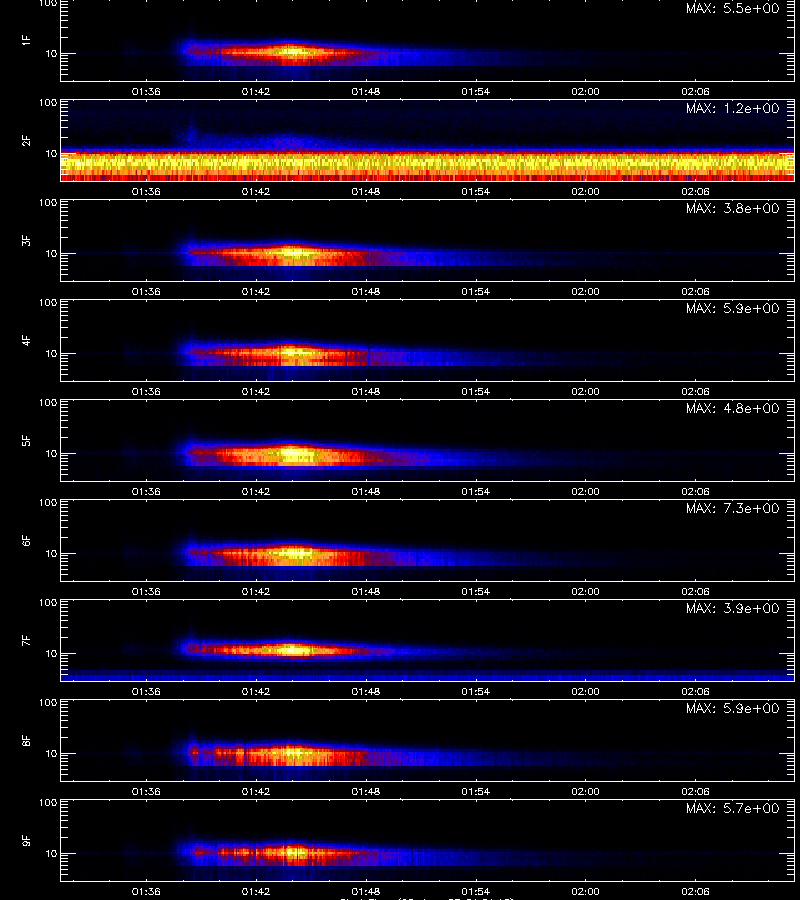
Task: Click the 1F panel label
Action: (x=26, y=40)
